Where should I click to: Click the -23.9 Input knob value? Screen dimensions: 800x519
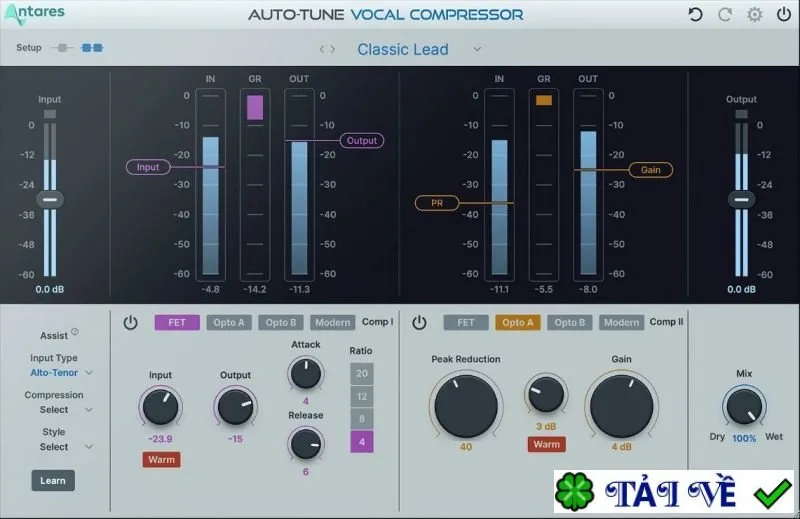(160, 439)
